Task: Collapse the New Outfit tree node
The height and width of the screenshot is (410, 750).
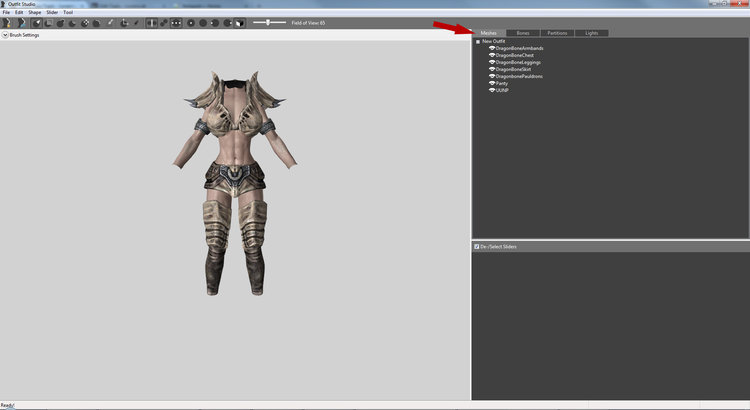Action: (478, 42)
